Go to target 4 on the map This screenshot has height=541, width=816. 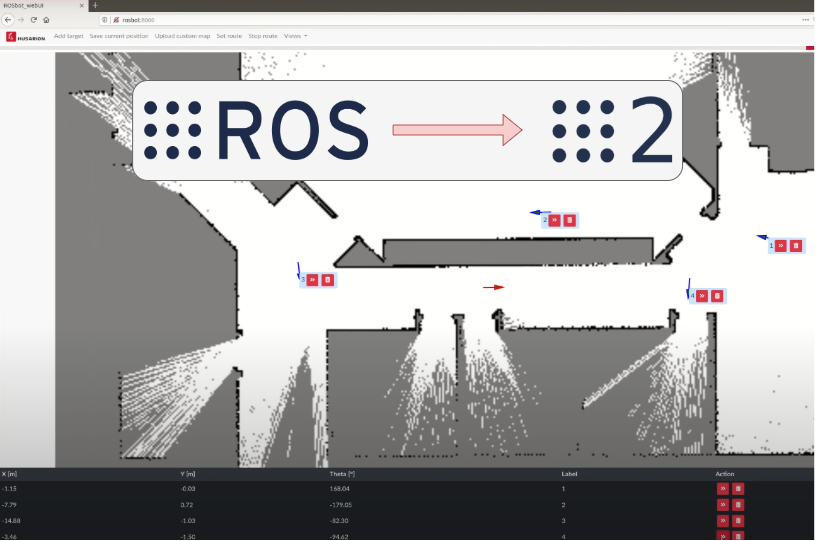tap(702, 296)
